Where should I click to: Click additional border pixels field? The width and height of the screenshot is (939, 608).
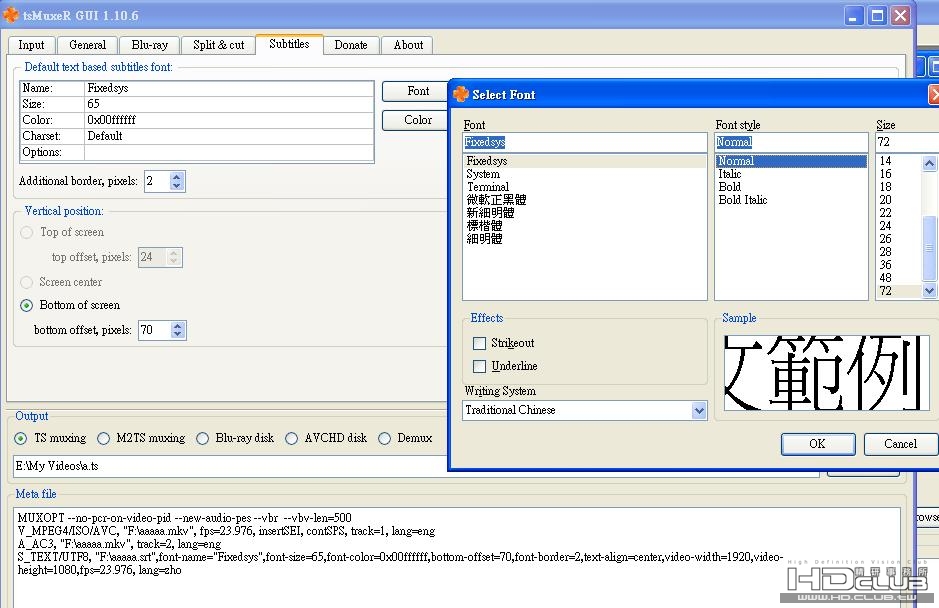click(x=156, y=181)
